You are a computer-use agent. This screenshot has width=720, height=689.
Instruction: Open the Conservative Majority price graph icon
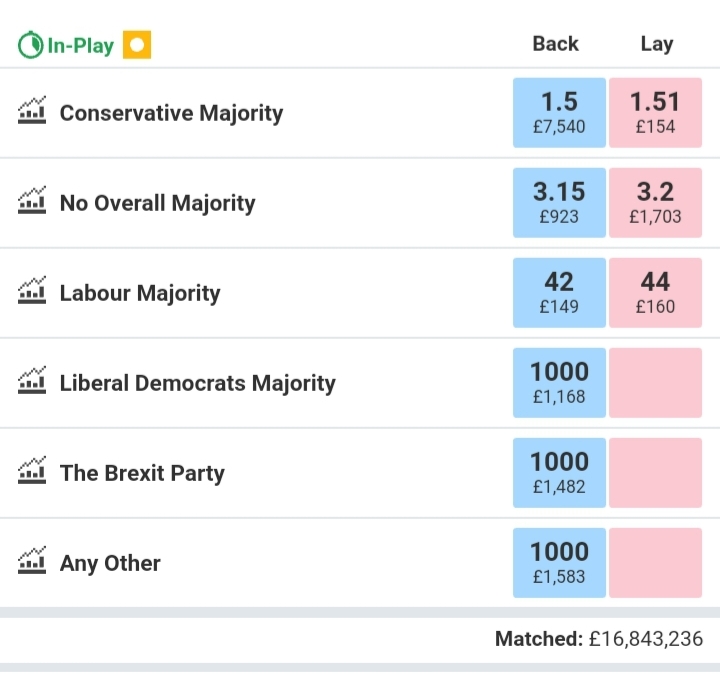pos(32,110)
